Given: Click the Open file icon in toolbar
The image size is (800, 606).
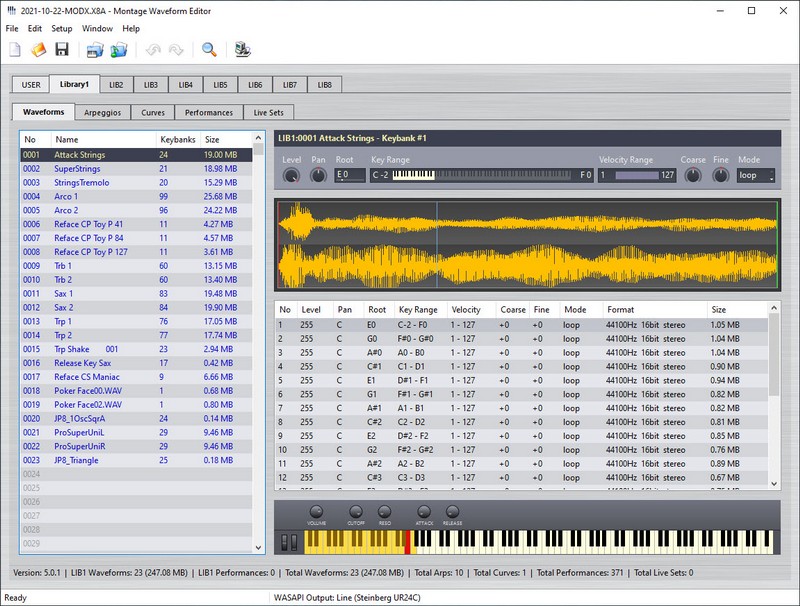Looking at the screenshot, I should tap(39, 50).
